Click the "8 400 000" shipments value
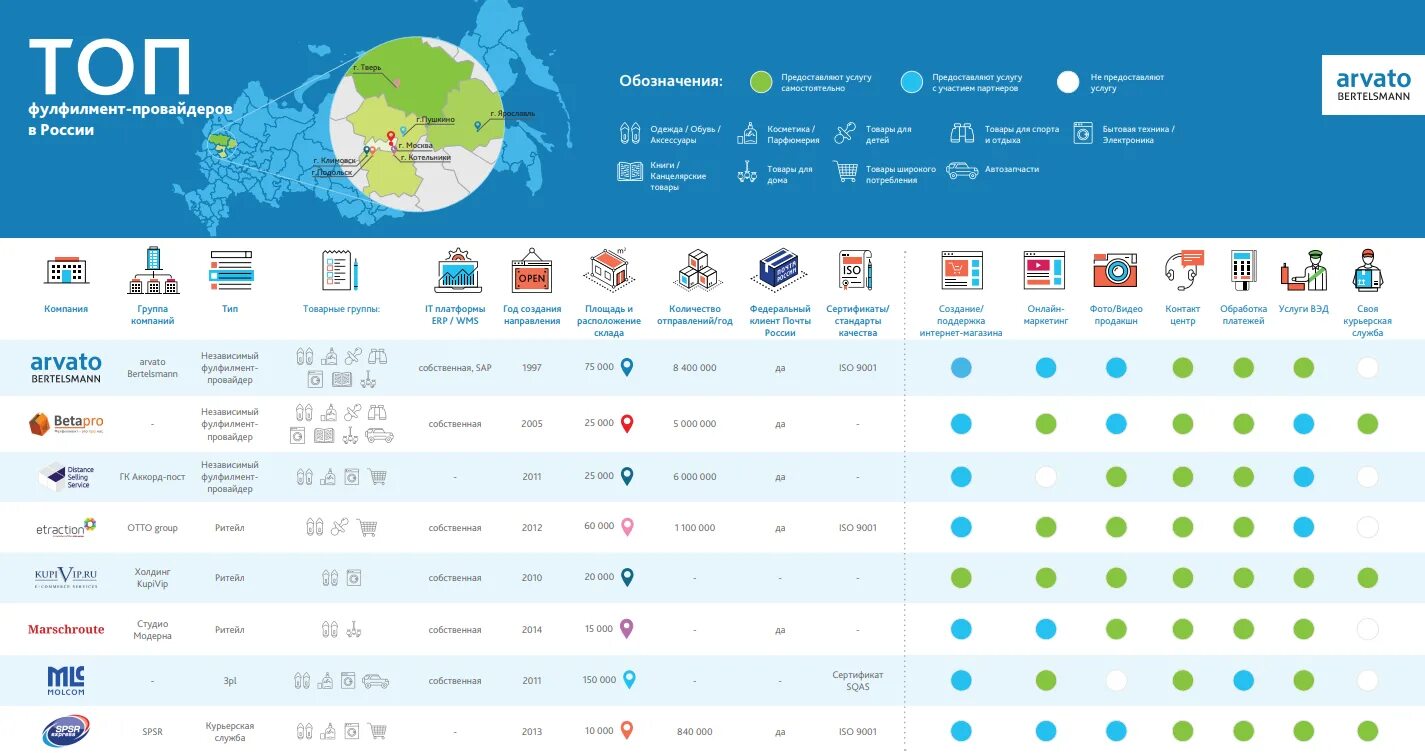 click(695, 368)
